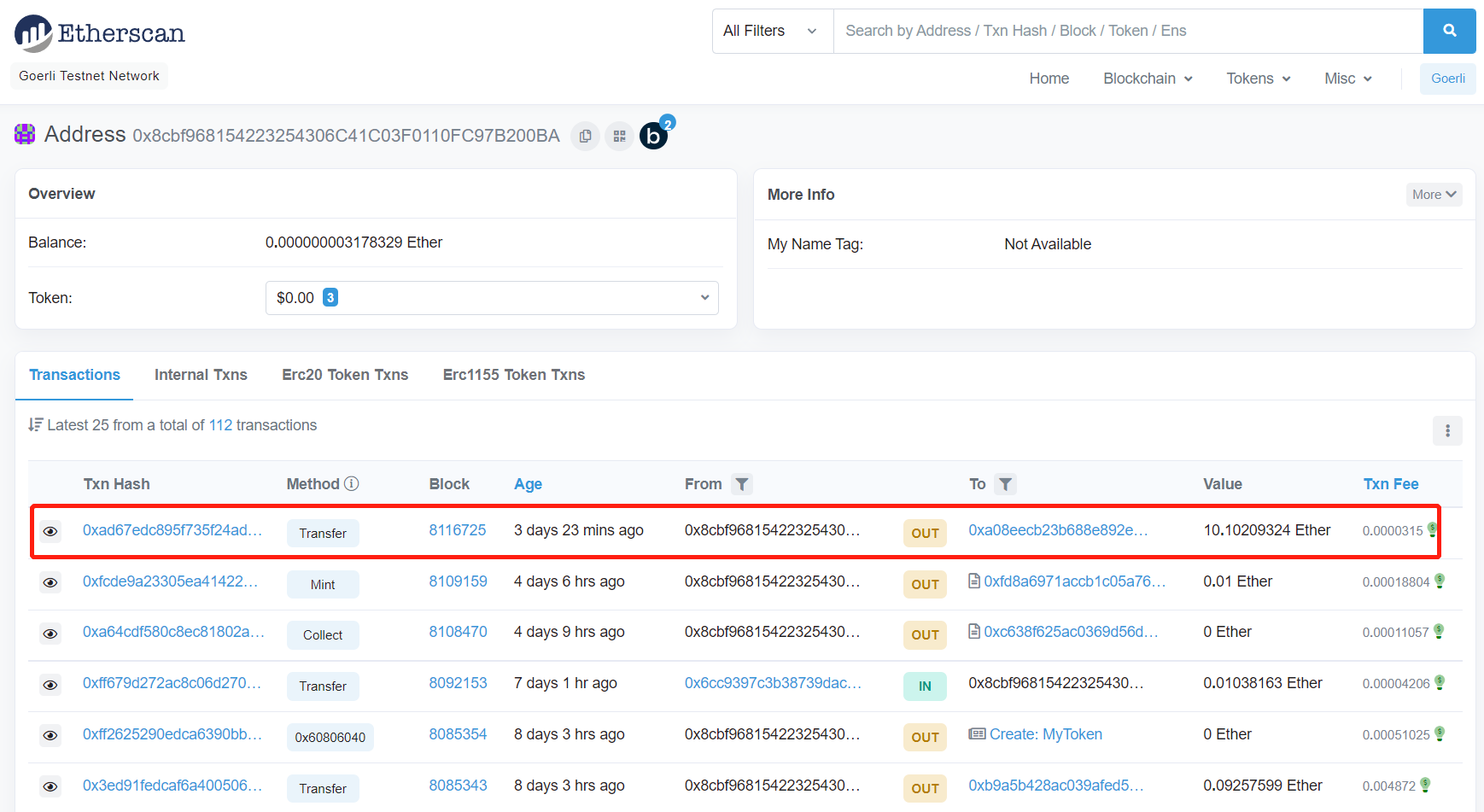The width and height of the screenshot is (1484, 812).
Task: Click the IN badge in block 8092153 row
Action: pyautogui.click(x=925, y=686)
